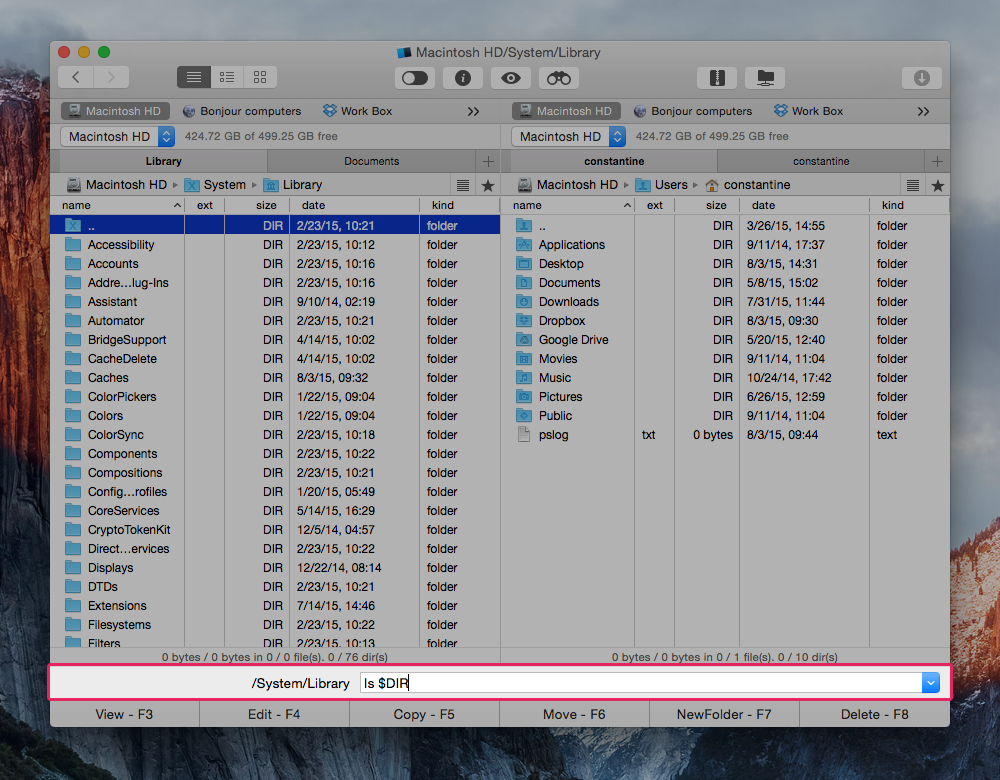Click the Edit - F4 button
The height and width of the screenshot is (780, 1000).
click(274, 714)
